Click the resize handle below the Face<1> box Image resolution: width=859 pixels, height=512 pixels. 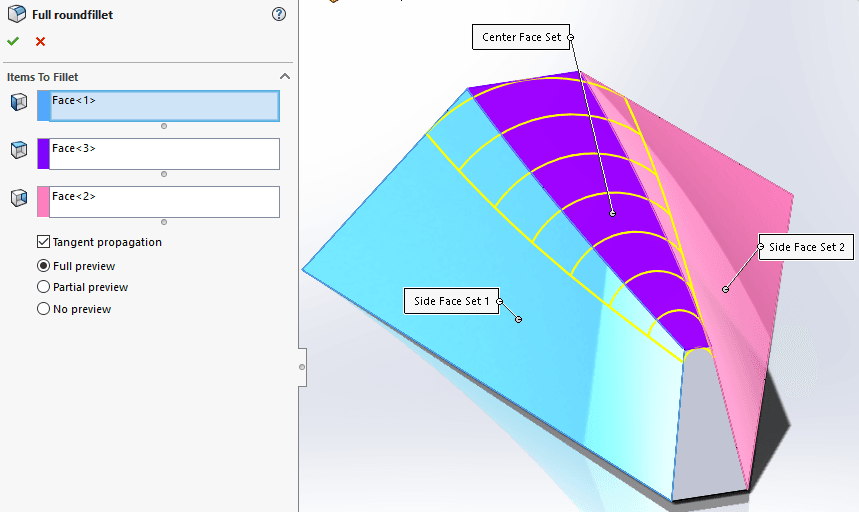pos(164,126)
